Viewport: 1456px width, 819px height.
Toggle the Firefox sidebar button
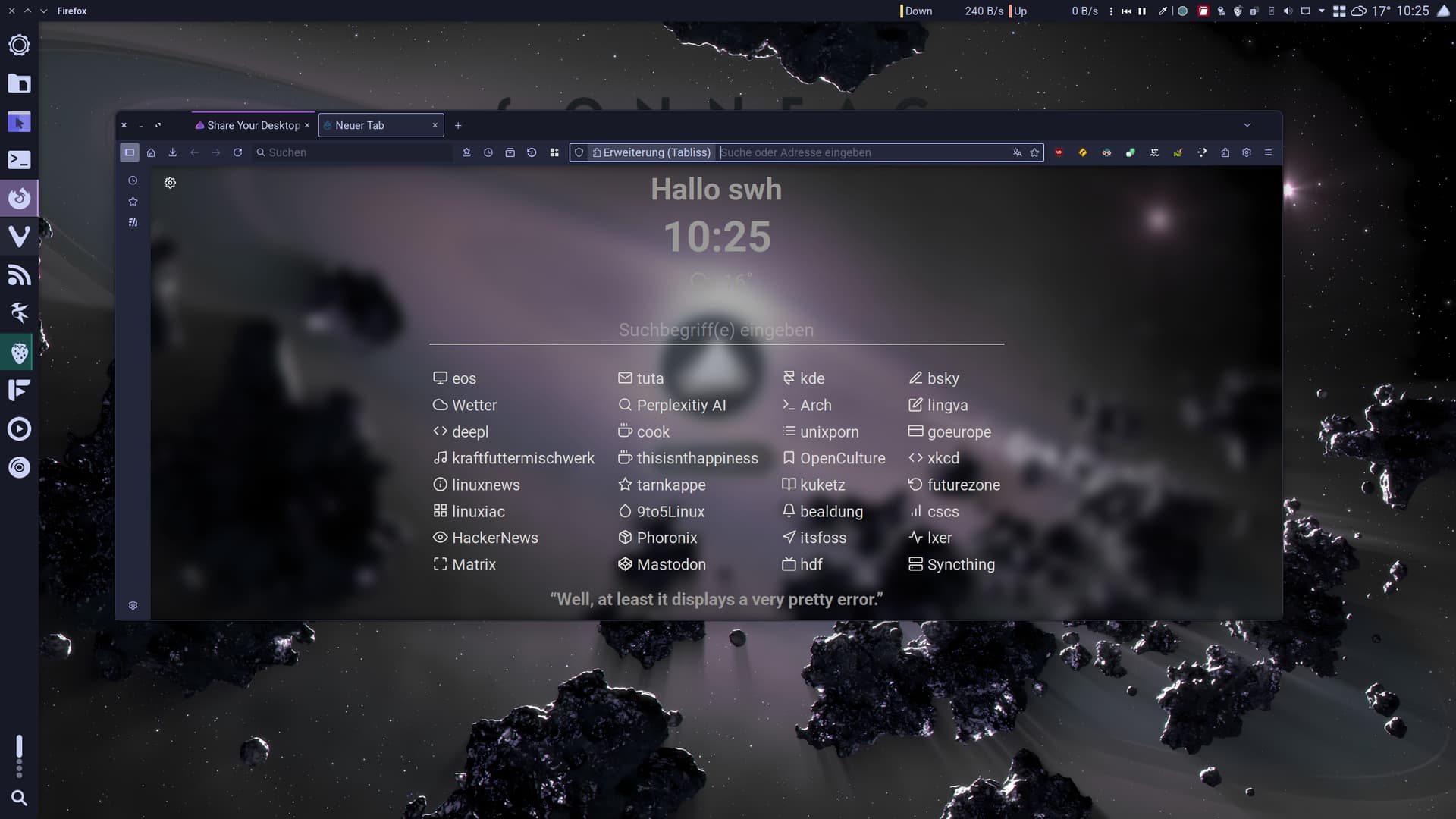pos(130,152)
